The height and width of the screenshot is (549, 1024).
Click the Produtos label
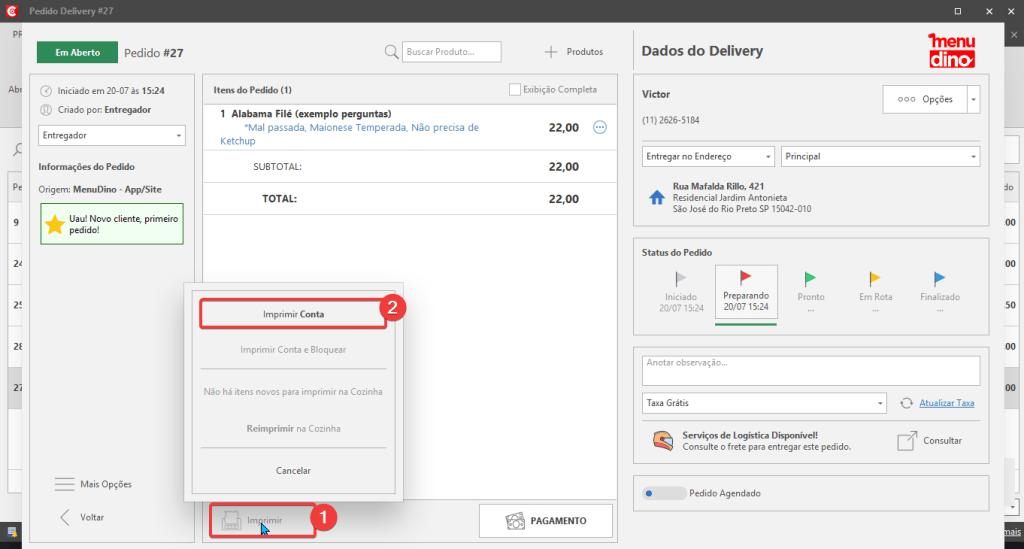584,52
